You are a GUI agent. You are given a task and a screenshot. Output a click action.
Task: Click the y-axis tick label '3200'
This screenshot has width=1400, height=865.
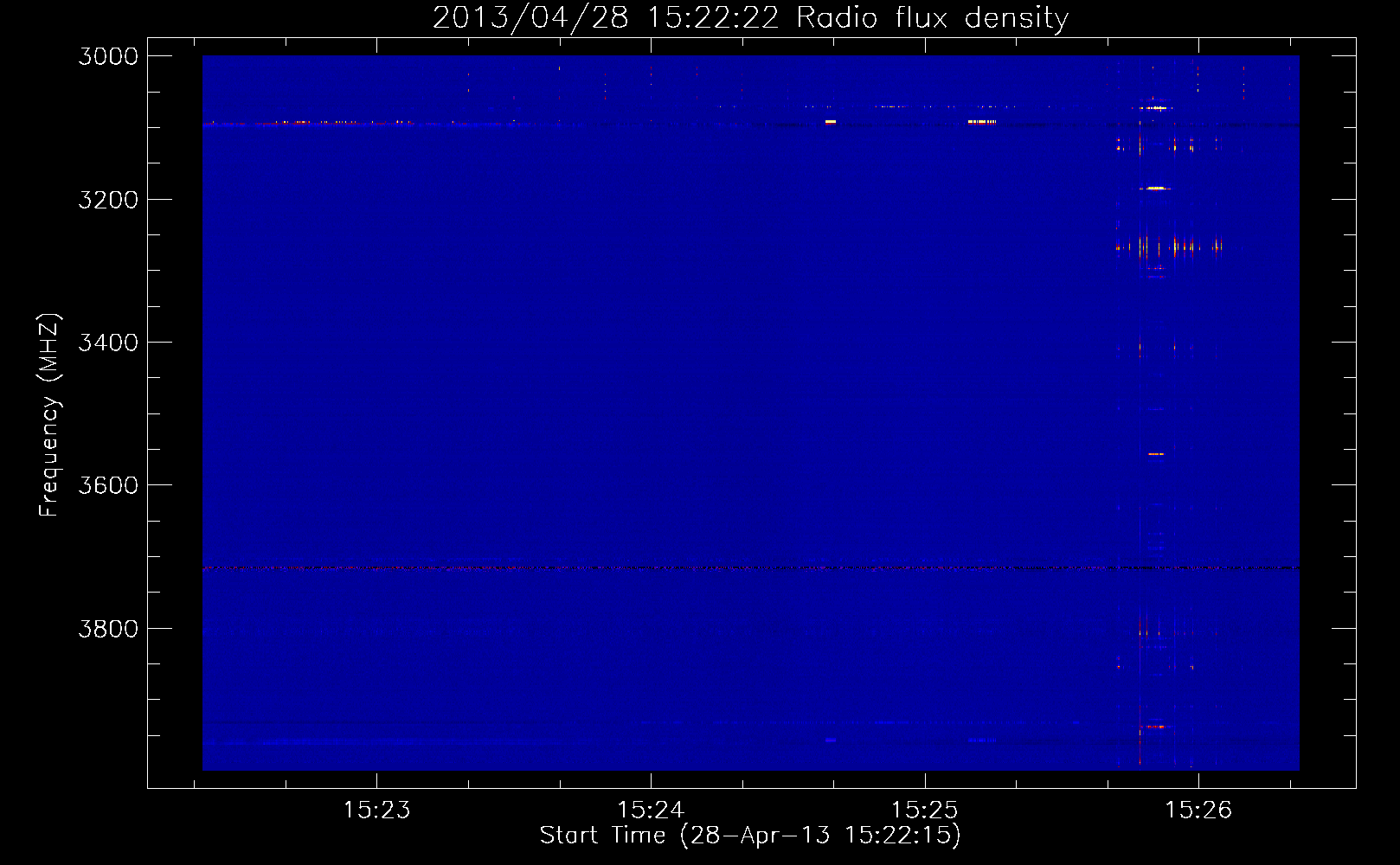click(108, 200)
